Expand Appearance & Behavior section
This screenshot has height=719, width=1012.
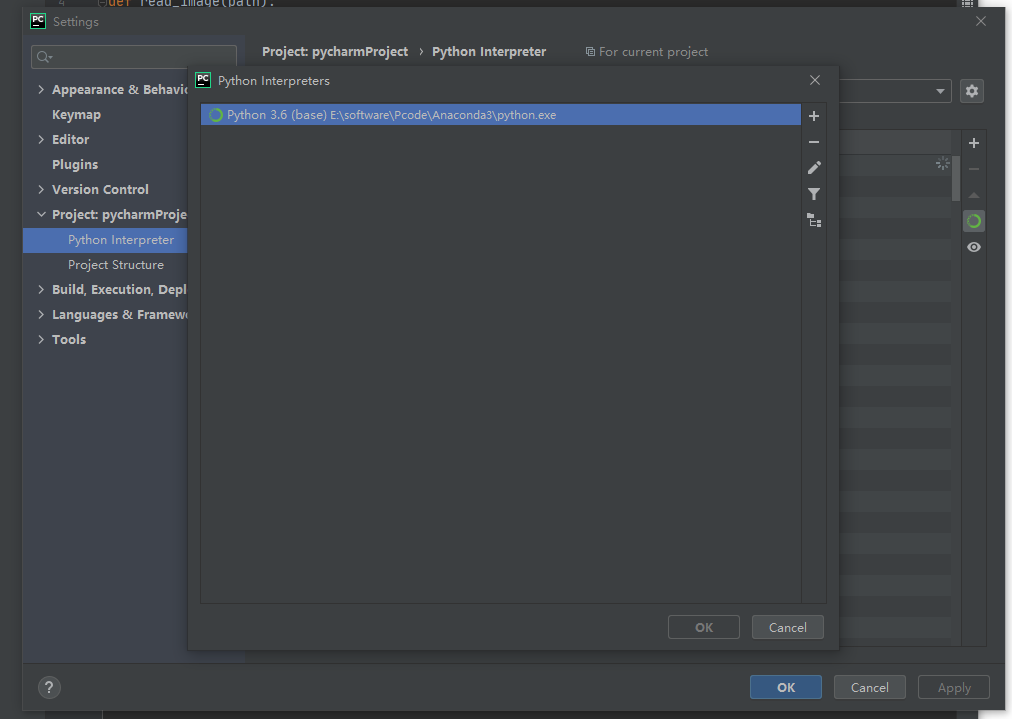tap(41, 90)
